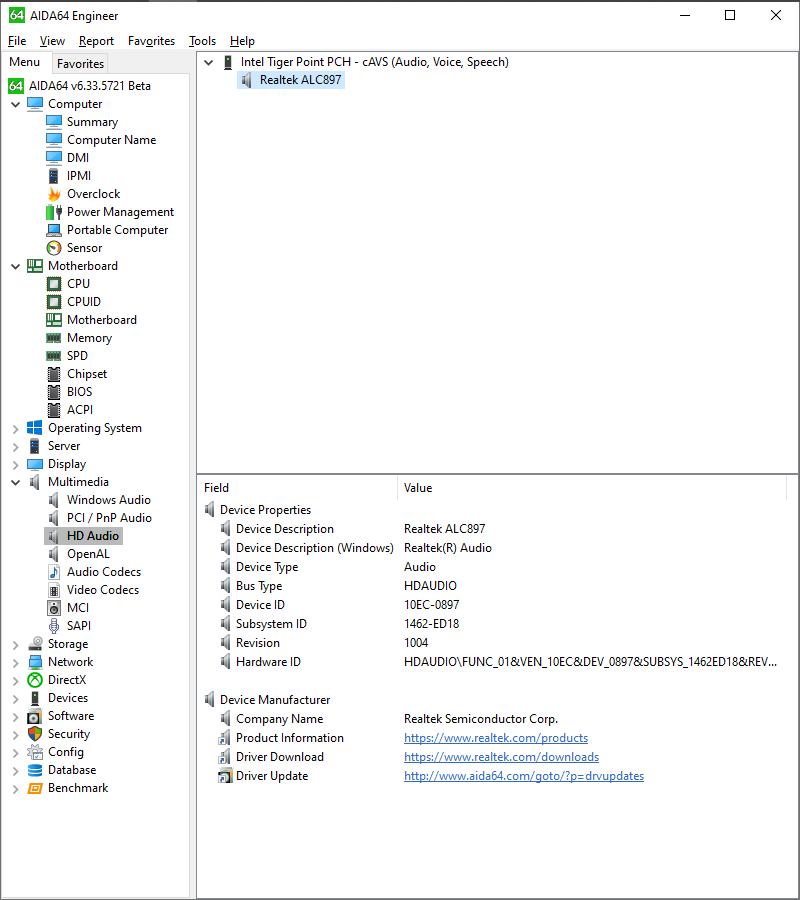
Task: Open the Report menu
Action: (x=96, y=41)
